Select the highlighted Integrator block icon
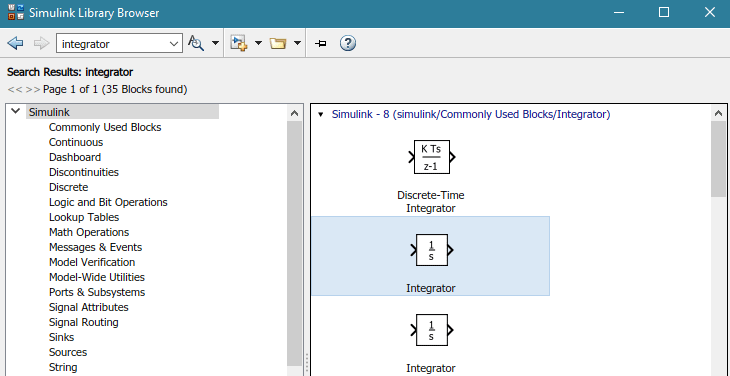The width and height of the screenshot is (730, 376). tap(432, 250)
